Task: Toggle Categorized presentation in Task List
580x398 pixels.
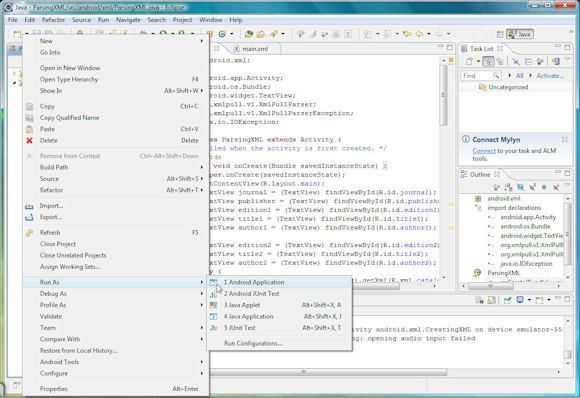Action: (488, 62)
